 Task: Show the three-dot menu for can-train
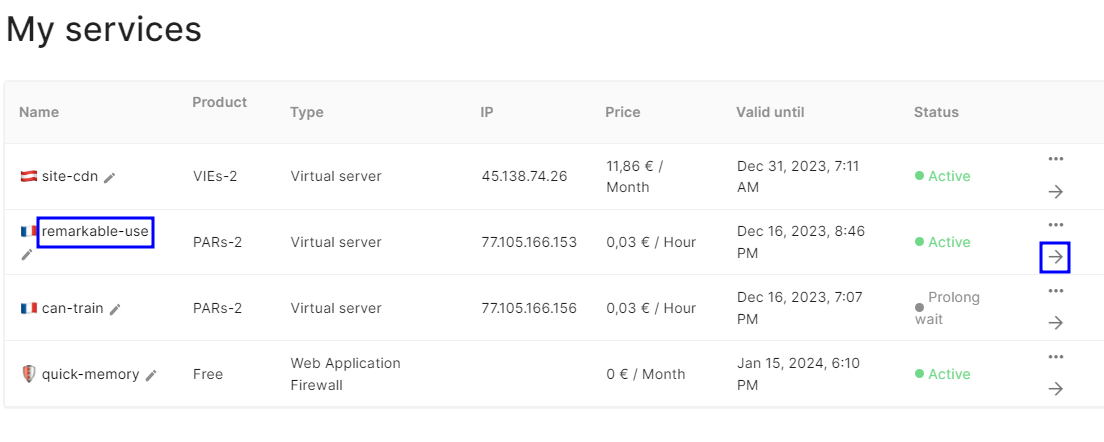tap(1055, 291)
